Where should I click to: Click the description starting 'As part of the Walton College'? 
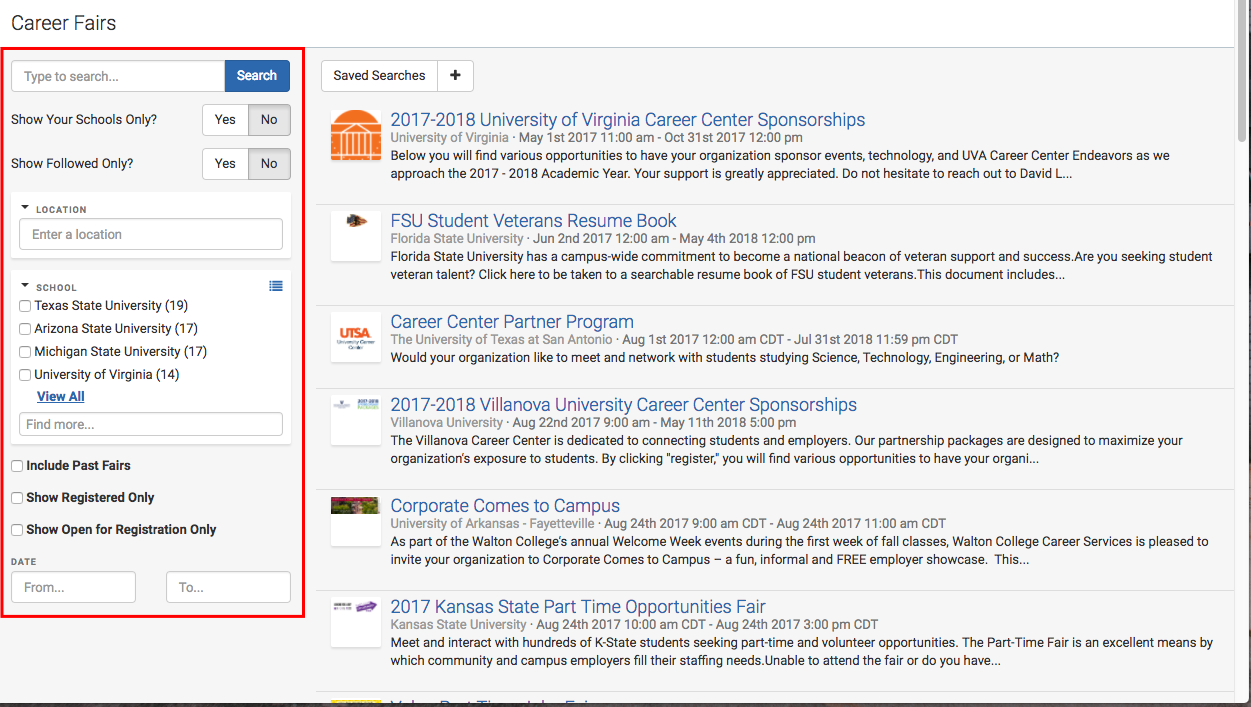[799, 551]
